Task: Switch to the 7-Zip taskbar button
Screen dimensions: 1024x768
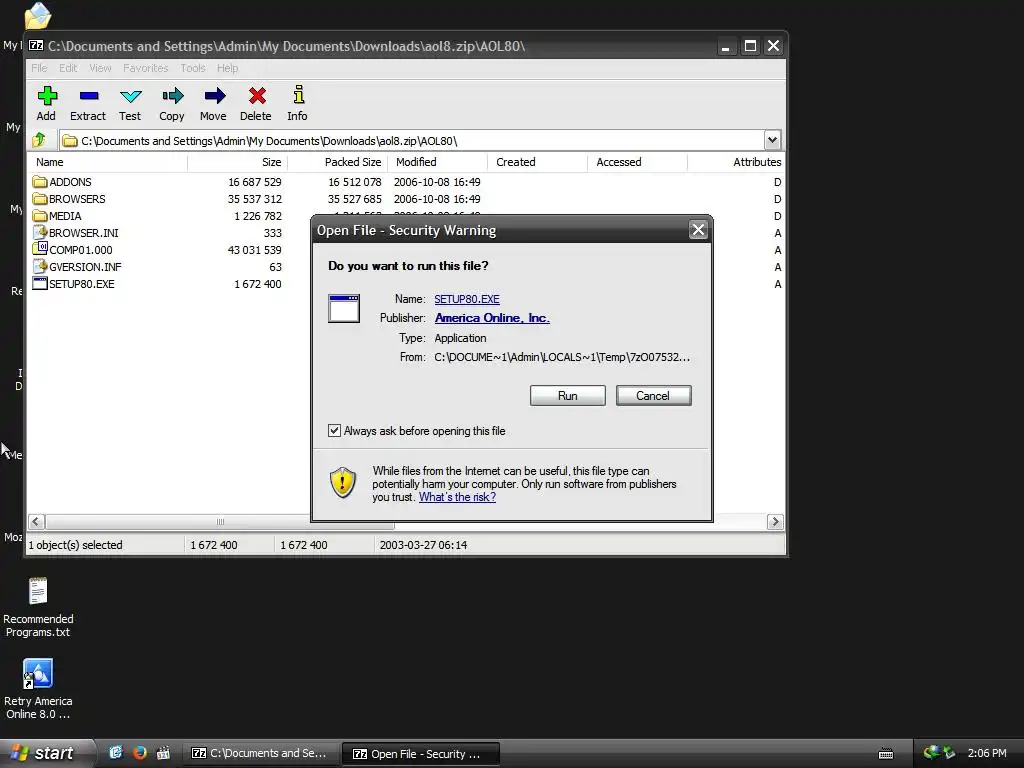Action: [x=260, y=753]
